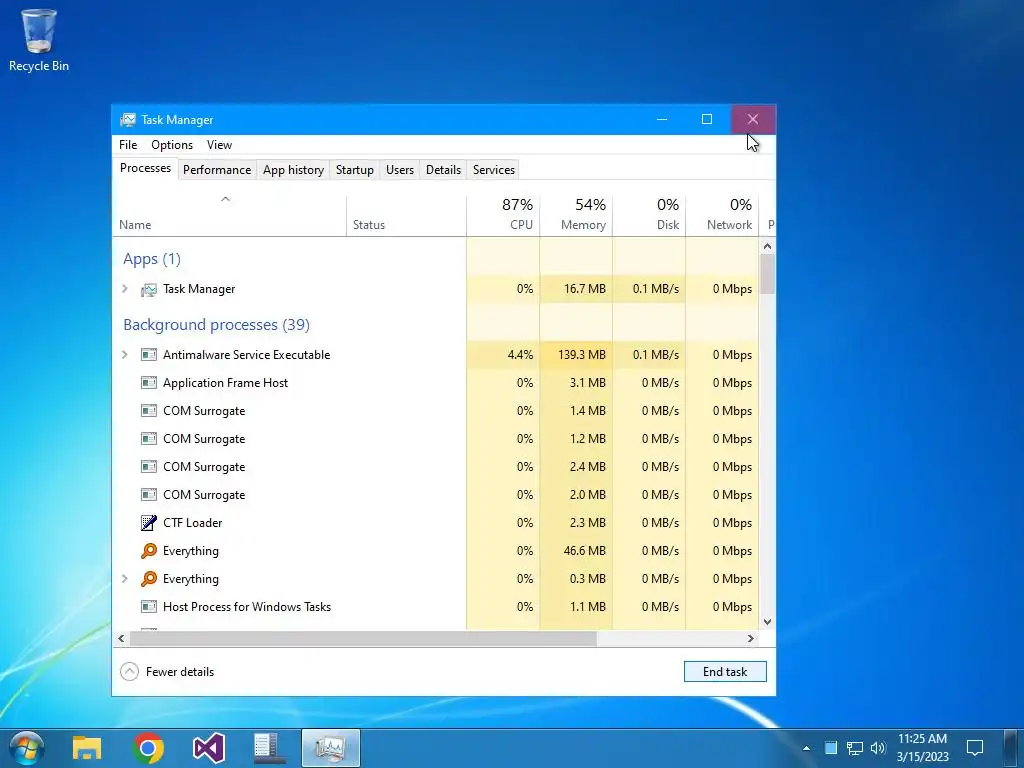Click the network tray icon
The image size is (1024, 768).
(x=855, y=748)
